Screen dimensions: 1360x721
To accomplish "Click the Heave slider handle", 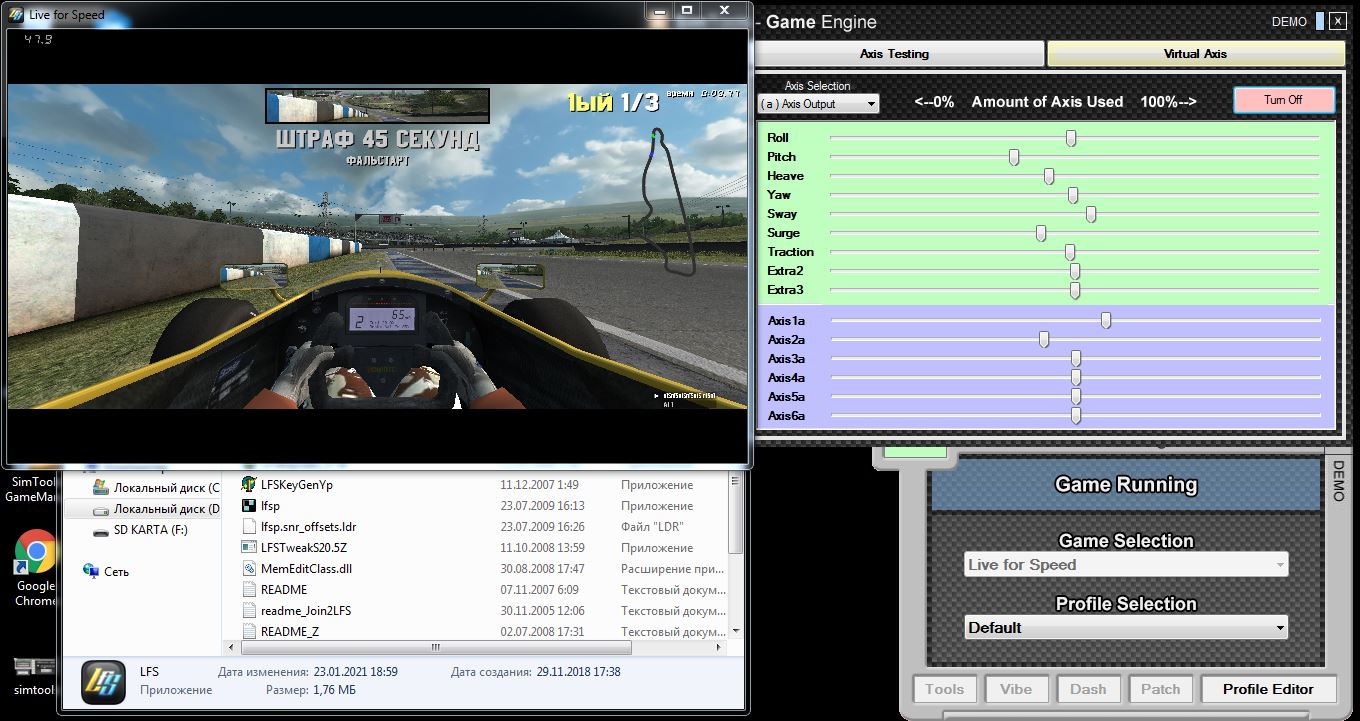I will pyautogui.click(x=1048, y=176).
